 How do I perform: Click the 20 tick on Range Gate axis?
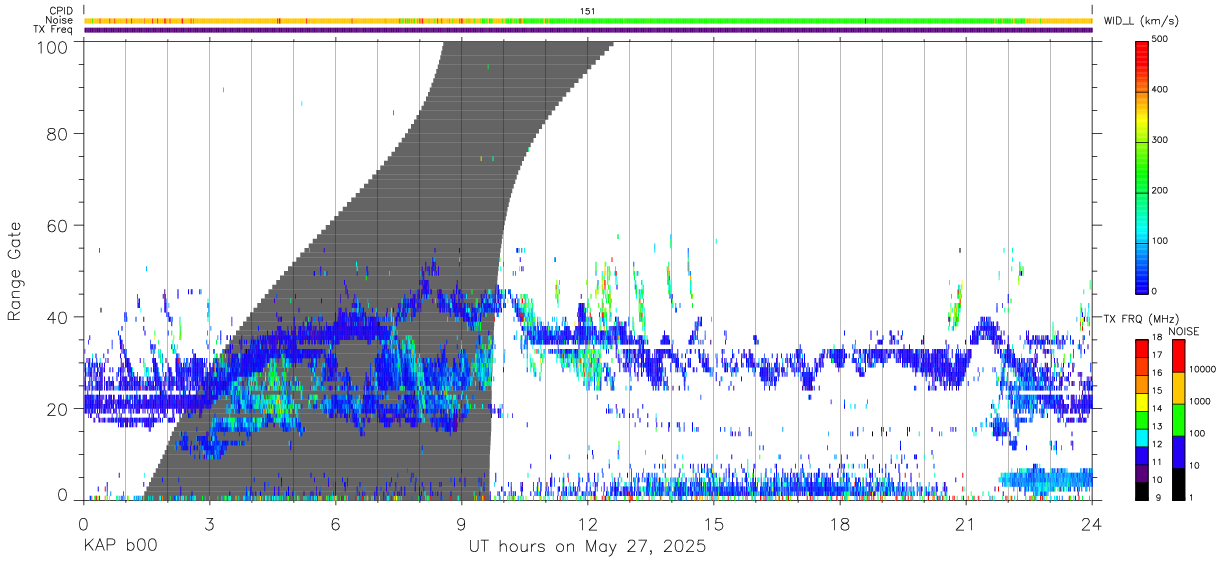[x=56, y=410]
